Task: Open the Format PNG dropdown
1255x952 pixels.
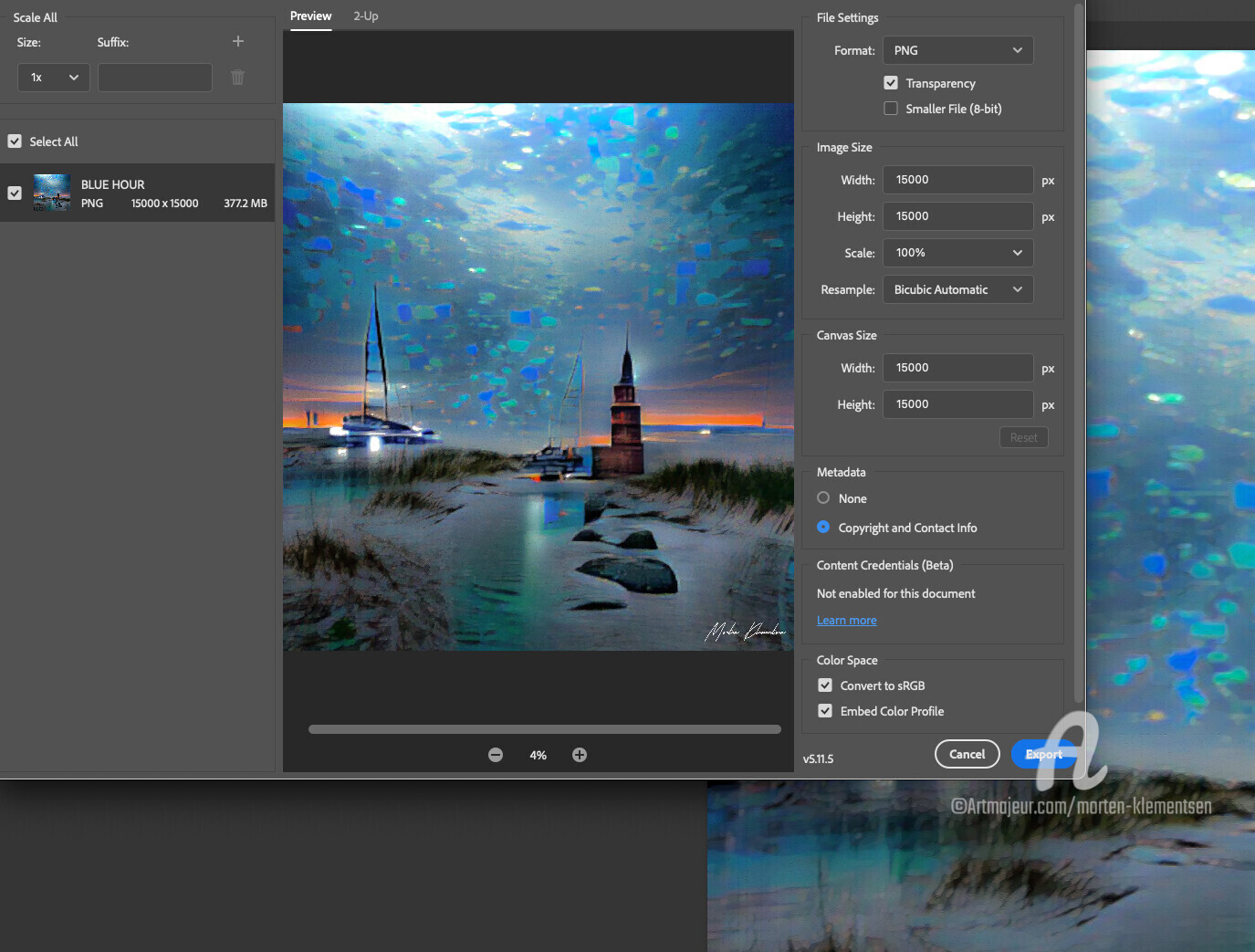Action: (x=958, y=50)
